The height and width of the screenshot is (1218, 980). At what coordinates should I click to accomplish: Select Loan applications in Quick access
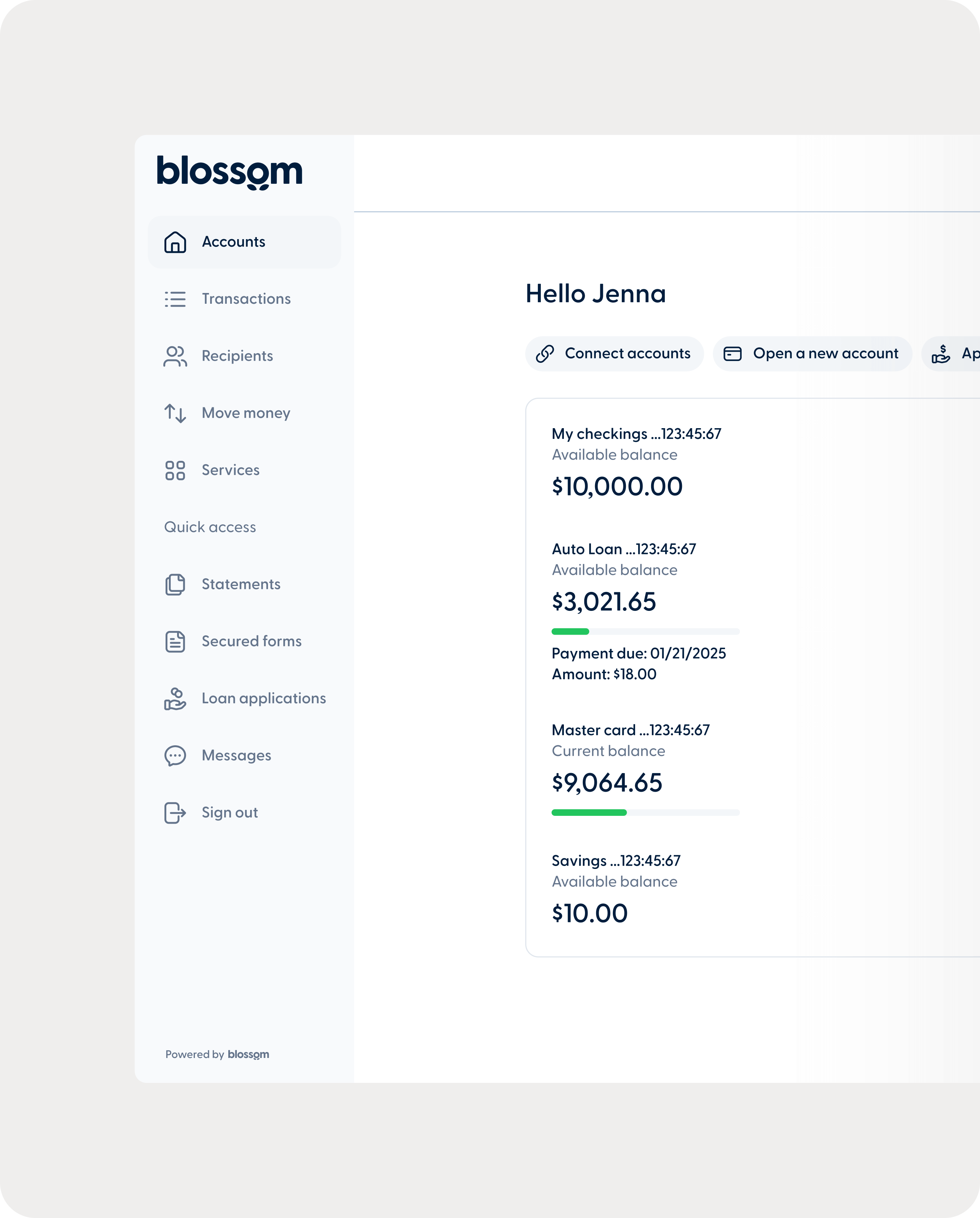point(264,699)
